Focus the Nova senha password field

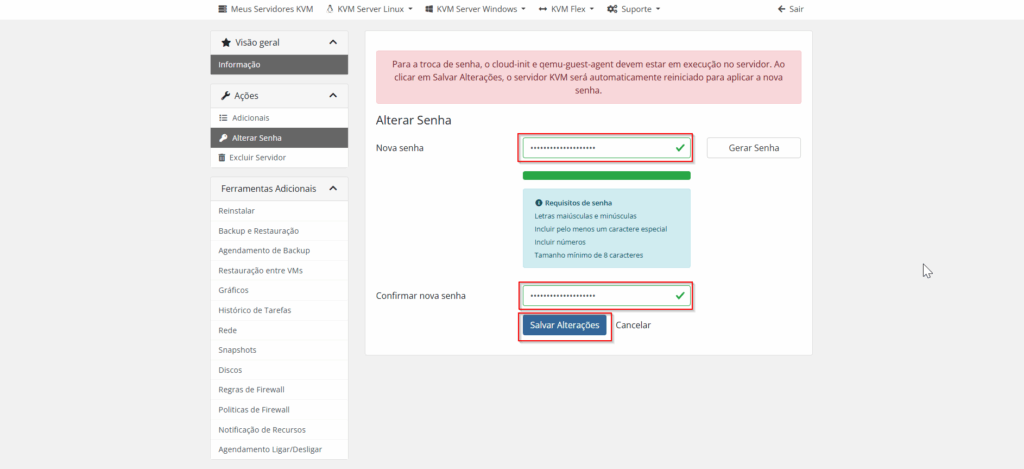597,148
